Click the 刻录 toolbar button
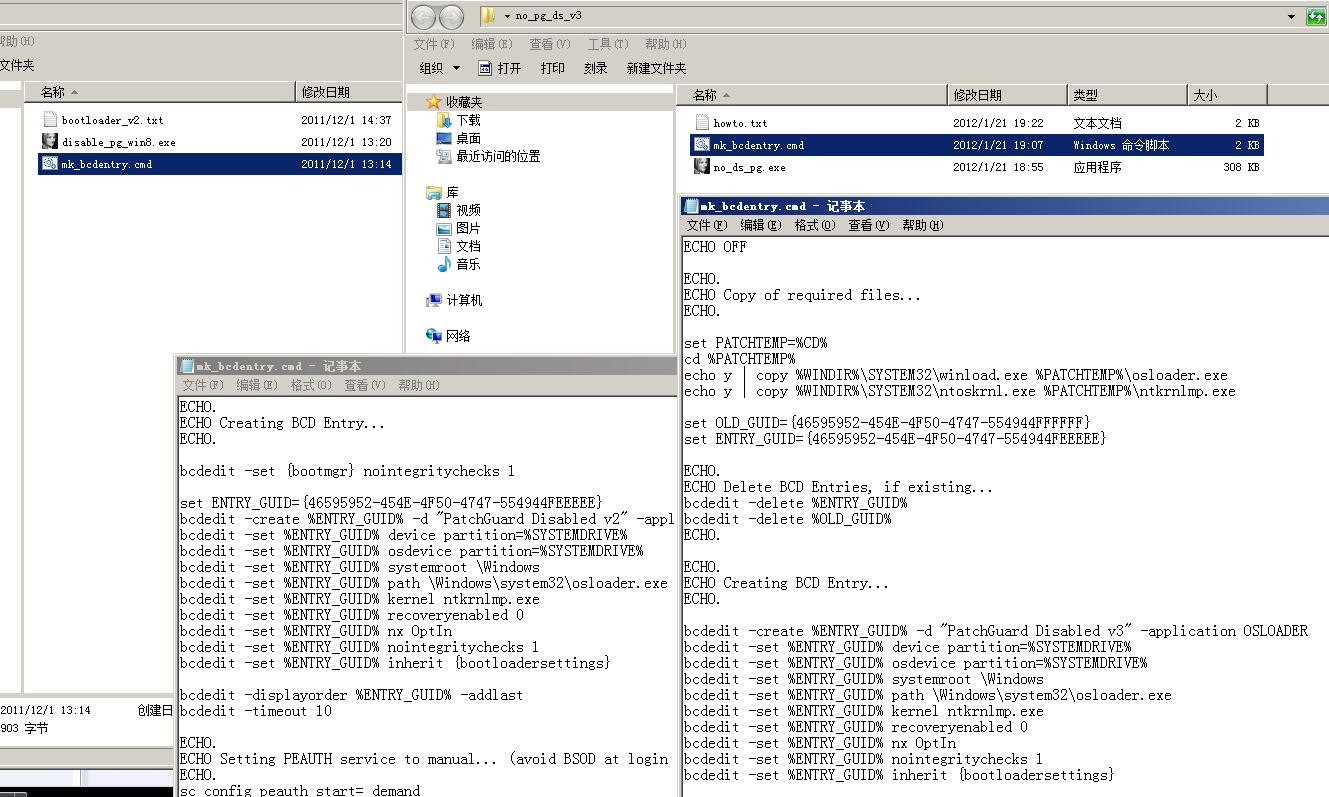Image resolution: width=1329 pixels, height=797 pixels. coord(596,68)
